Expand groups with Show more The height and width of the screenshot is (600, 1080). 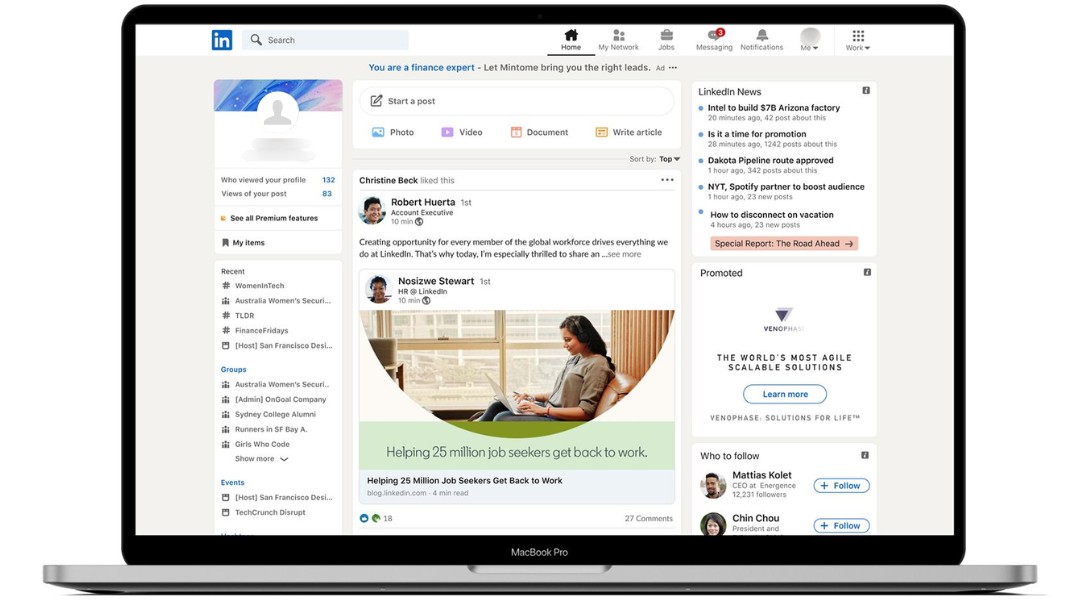(262, 459)
